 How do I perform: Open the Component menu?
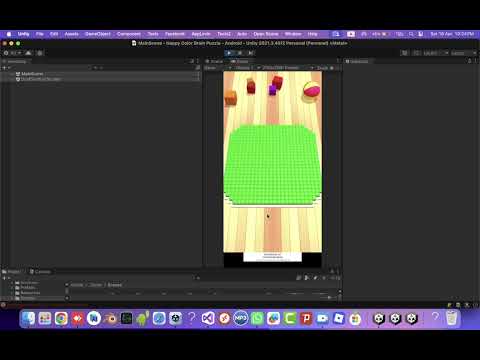129,34
